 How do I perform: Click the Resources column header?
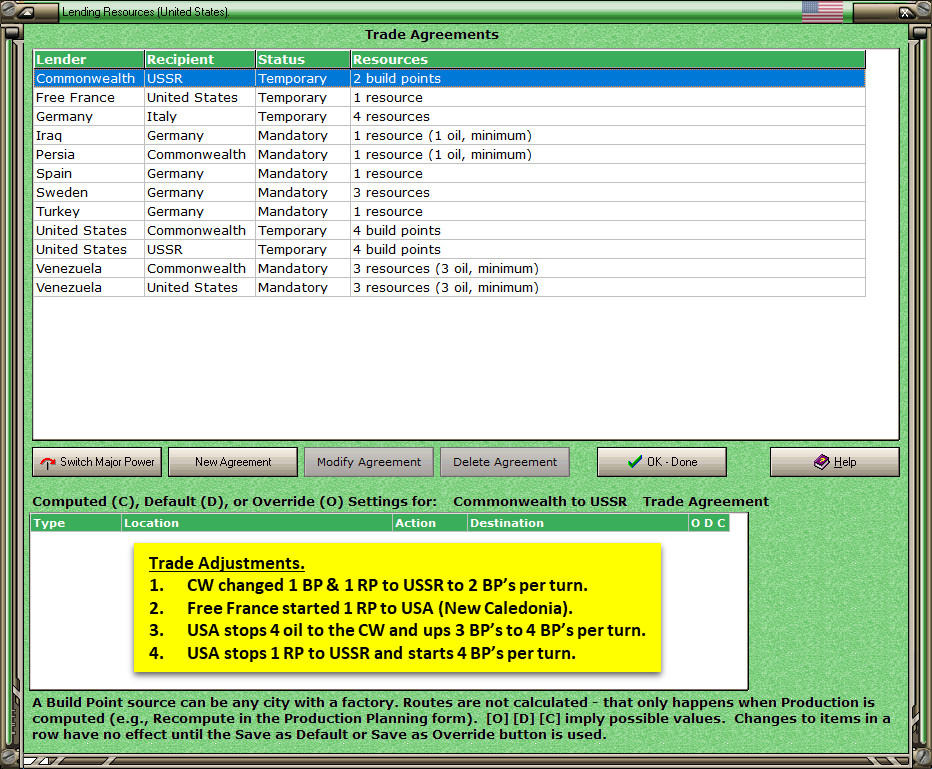click(x=608, y=59)
